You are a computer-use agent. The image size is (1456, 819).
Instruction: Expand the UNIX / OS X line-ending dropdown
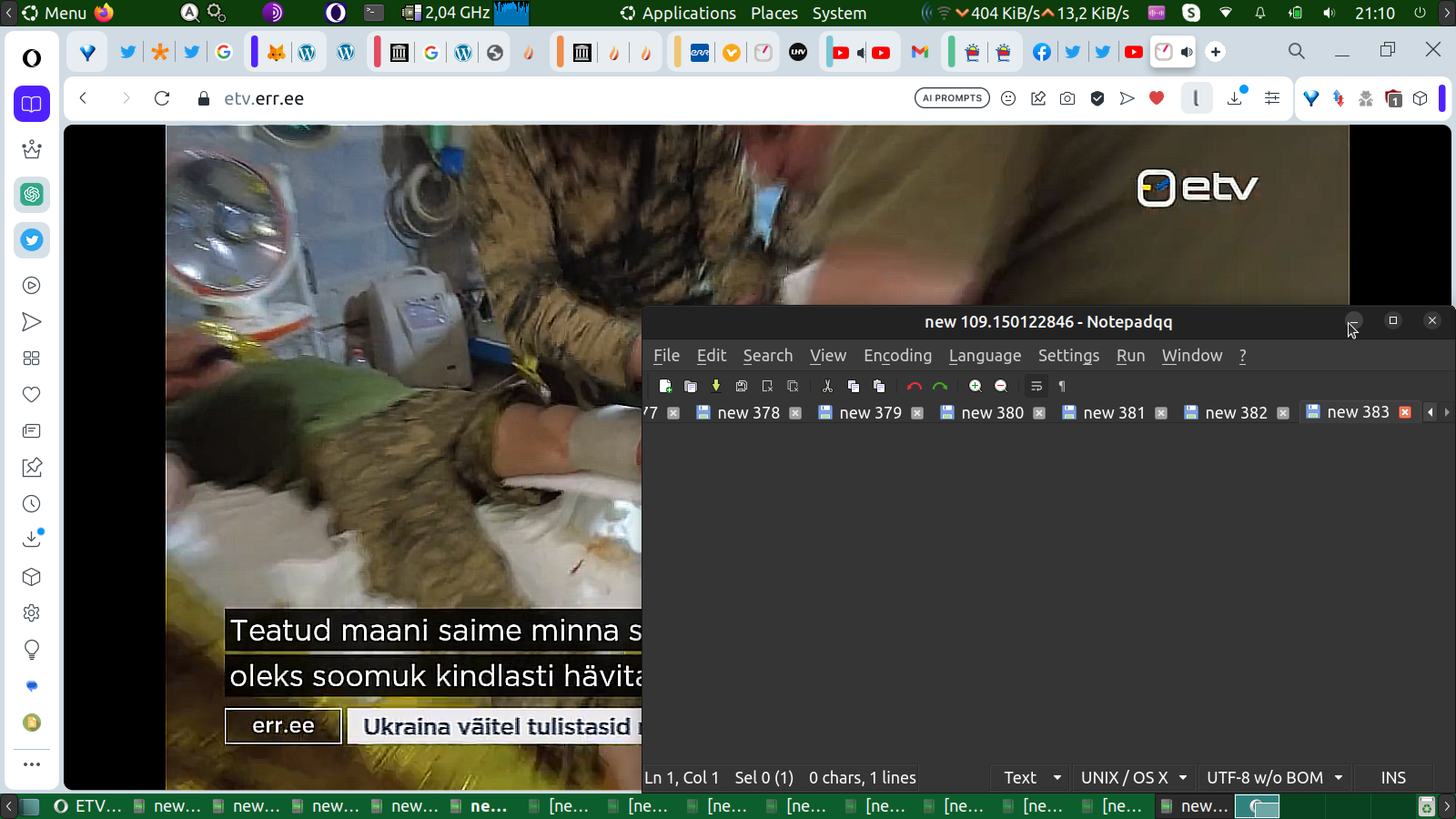coord(1134,777)
